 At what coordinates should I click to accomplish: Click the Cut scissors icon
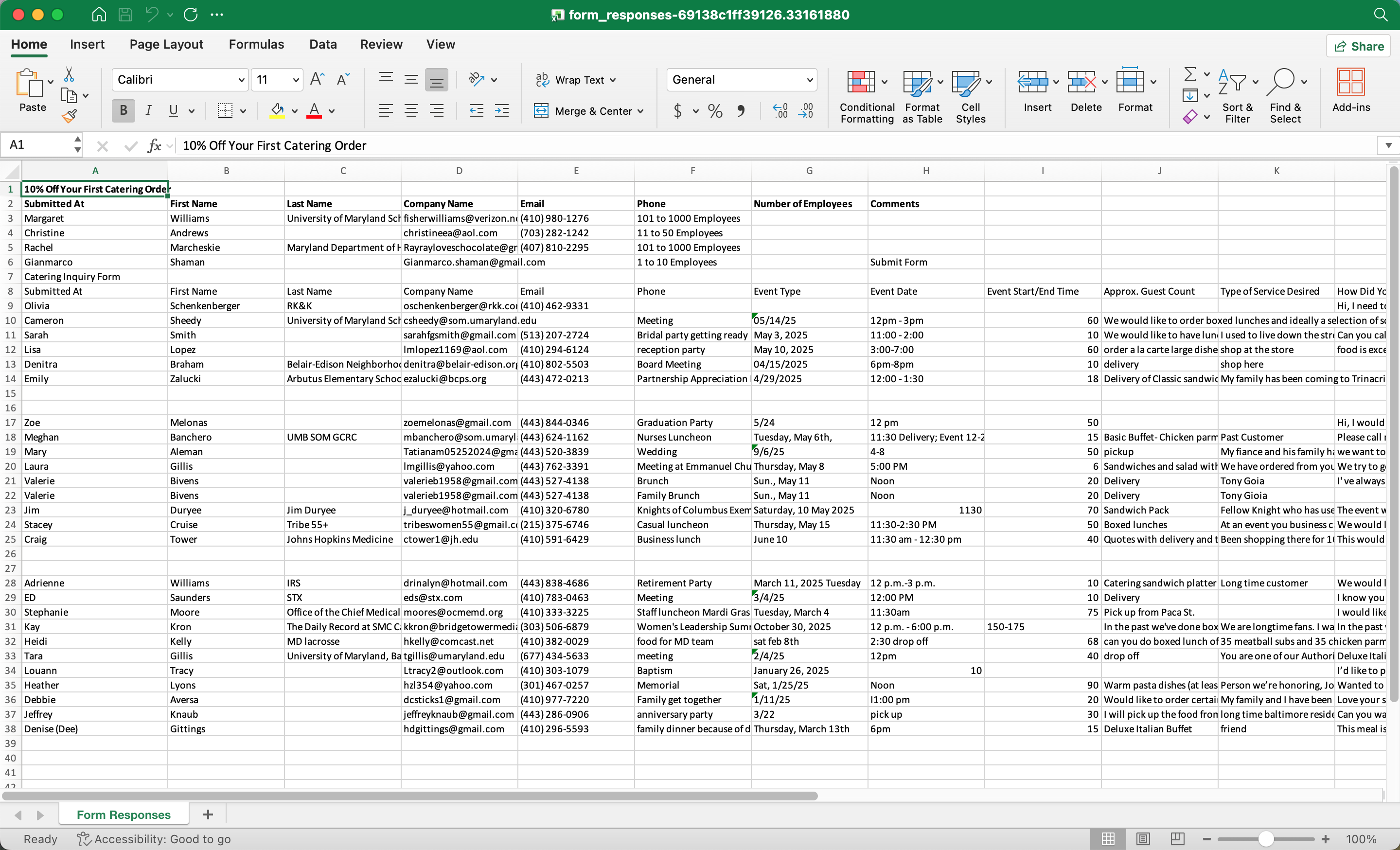click(x=69, y=74)
